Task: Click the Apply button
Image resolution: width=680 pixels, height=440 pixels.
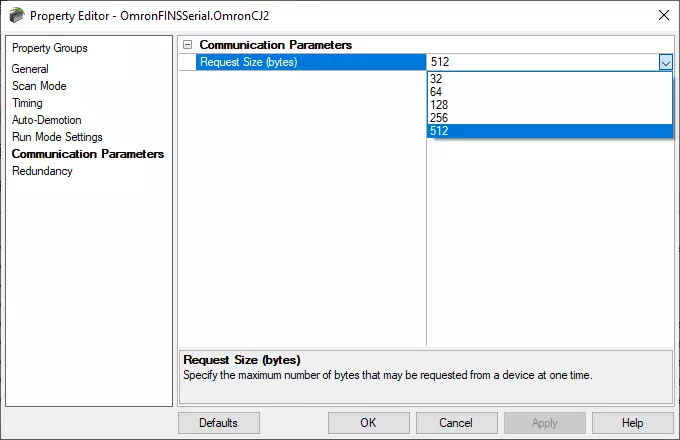Action: [x=545, y=423]
